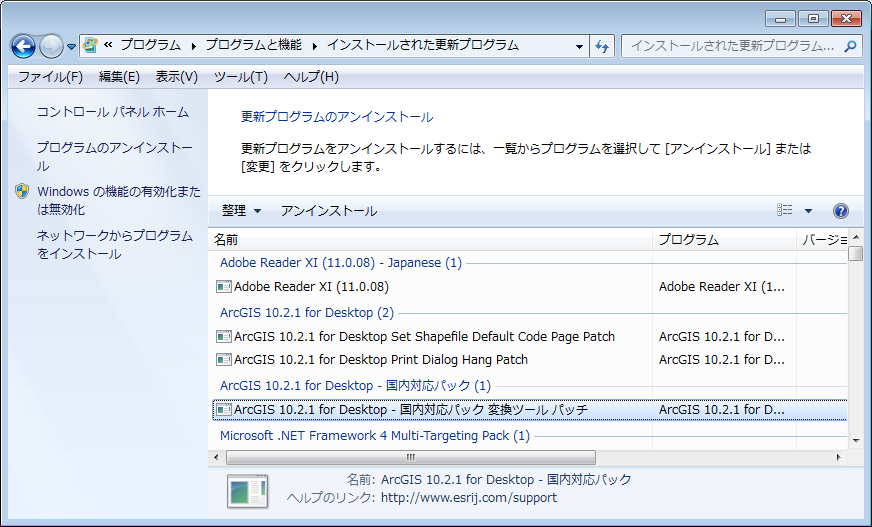Screen dimensions: 872x527
Task: Minimize the installed updates window
Action: tap(780, 19)
